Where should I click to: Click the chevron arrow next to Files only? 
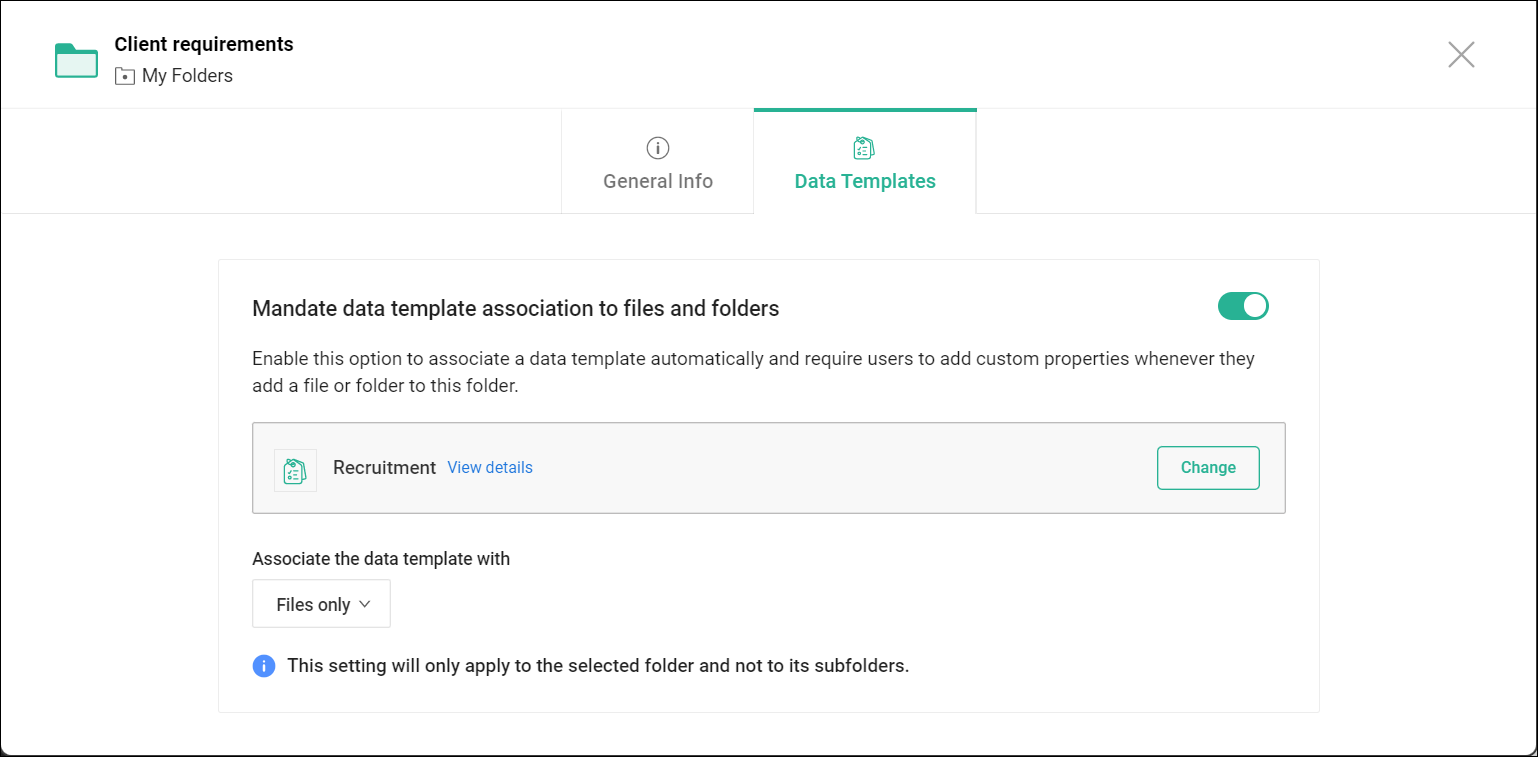[364, 604]
